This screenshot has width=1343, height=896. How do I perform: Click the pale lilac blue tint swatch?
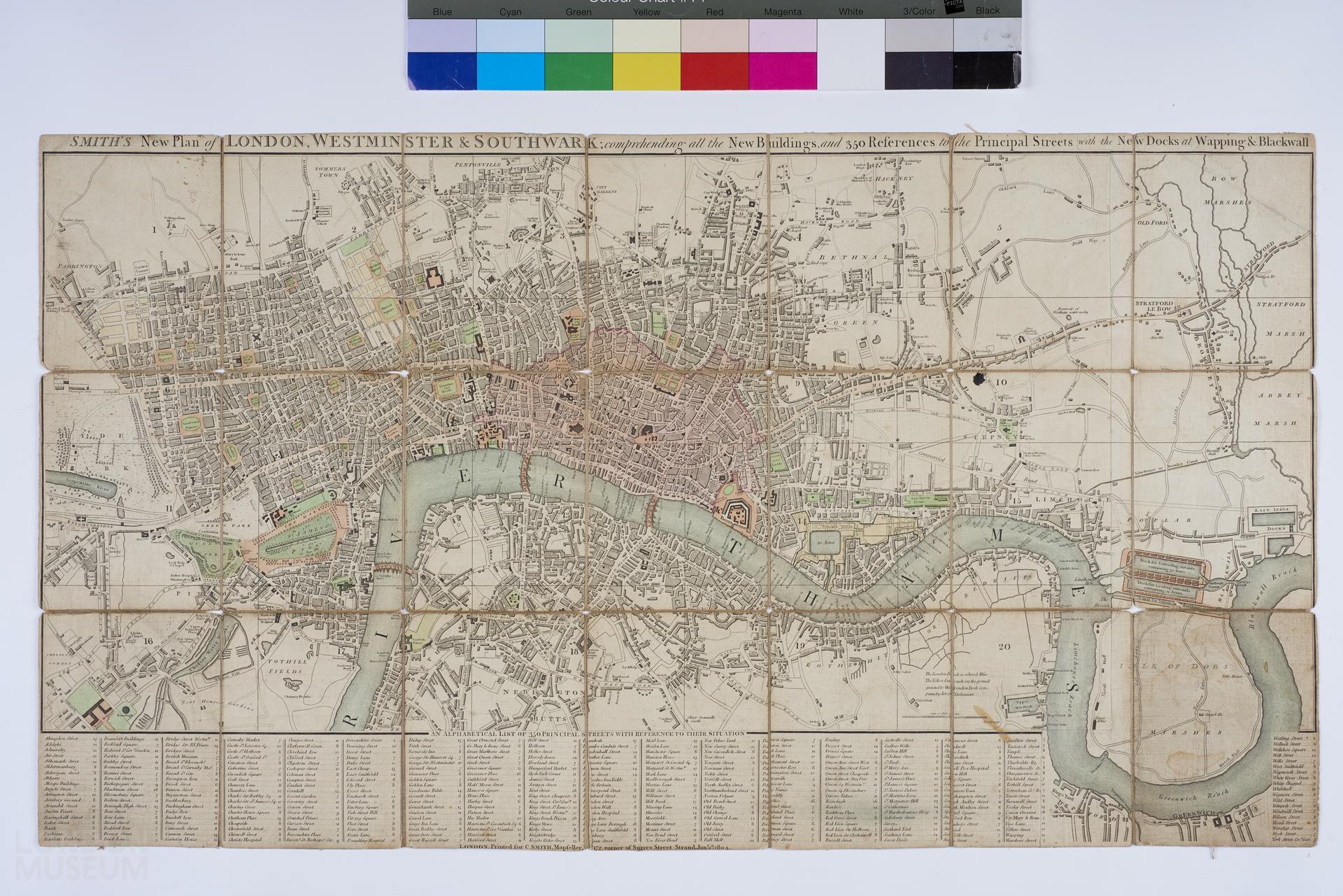tap(442, 35)
